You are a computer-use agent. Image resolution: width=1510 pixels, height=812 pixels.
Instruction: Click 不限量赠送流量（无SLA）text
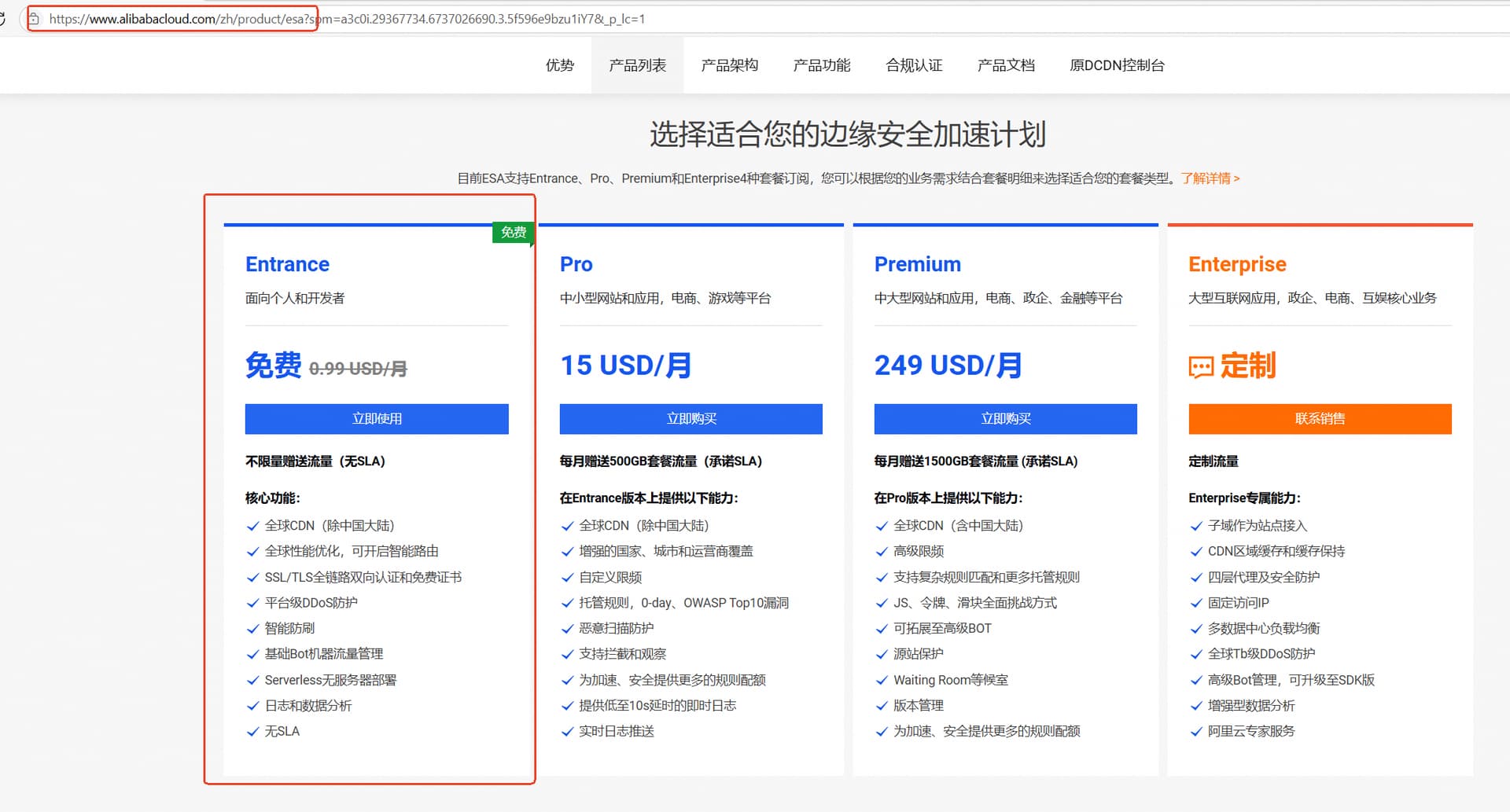[x=315, y=461]
